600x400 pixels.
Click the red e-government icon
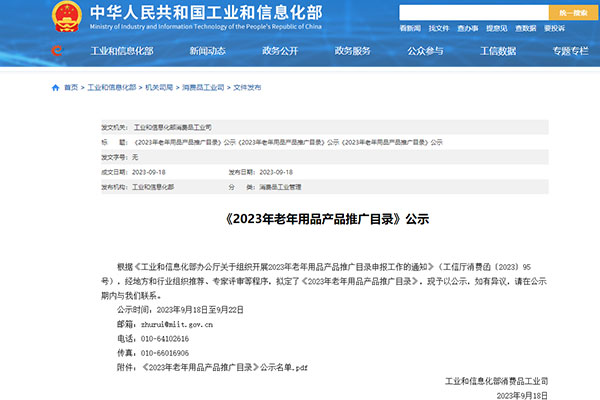point(57,51)
